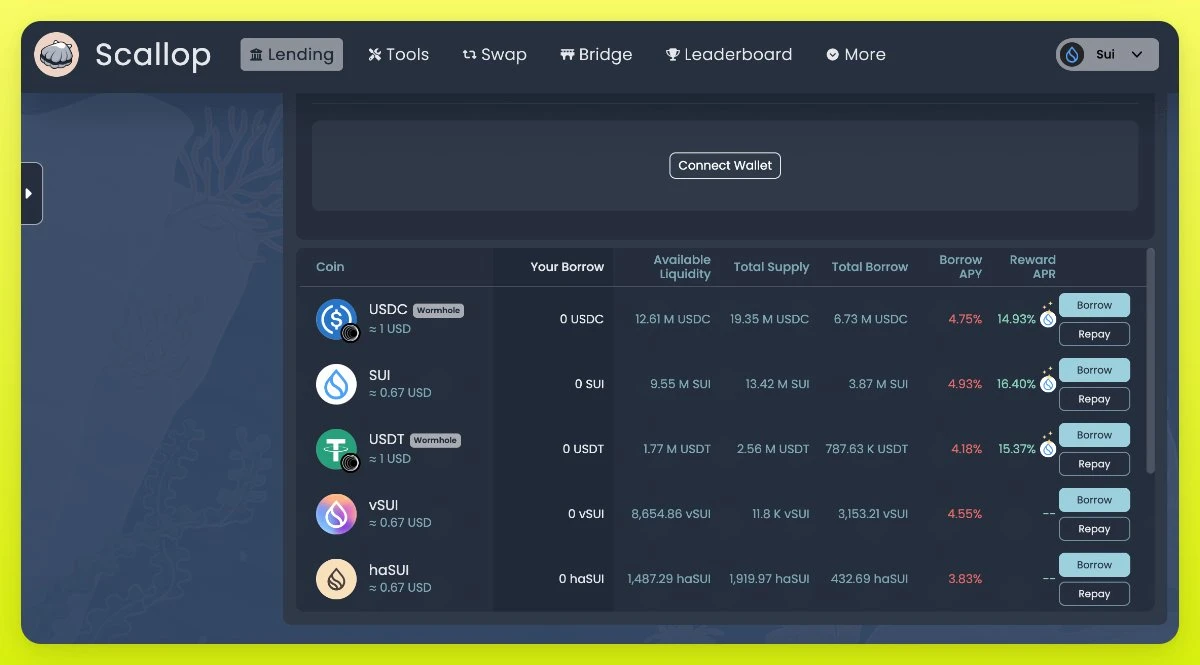Click the Borrow APY column header
1200x665 pixels.
[960, 267]
